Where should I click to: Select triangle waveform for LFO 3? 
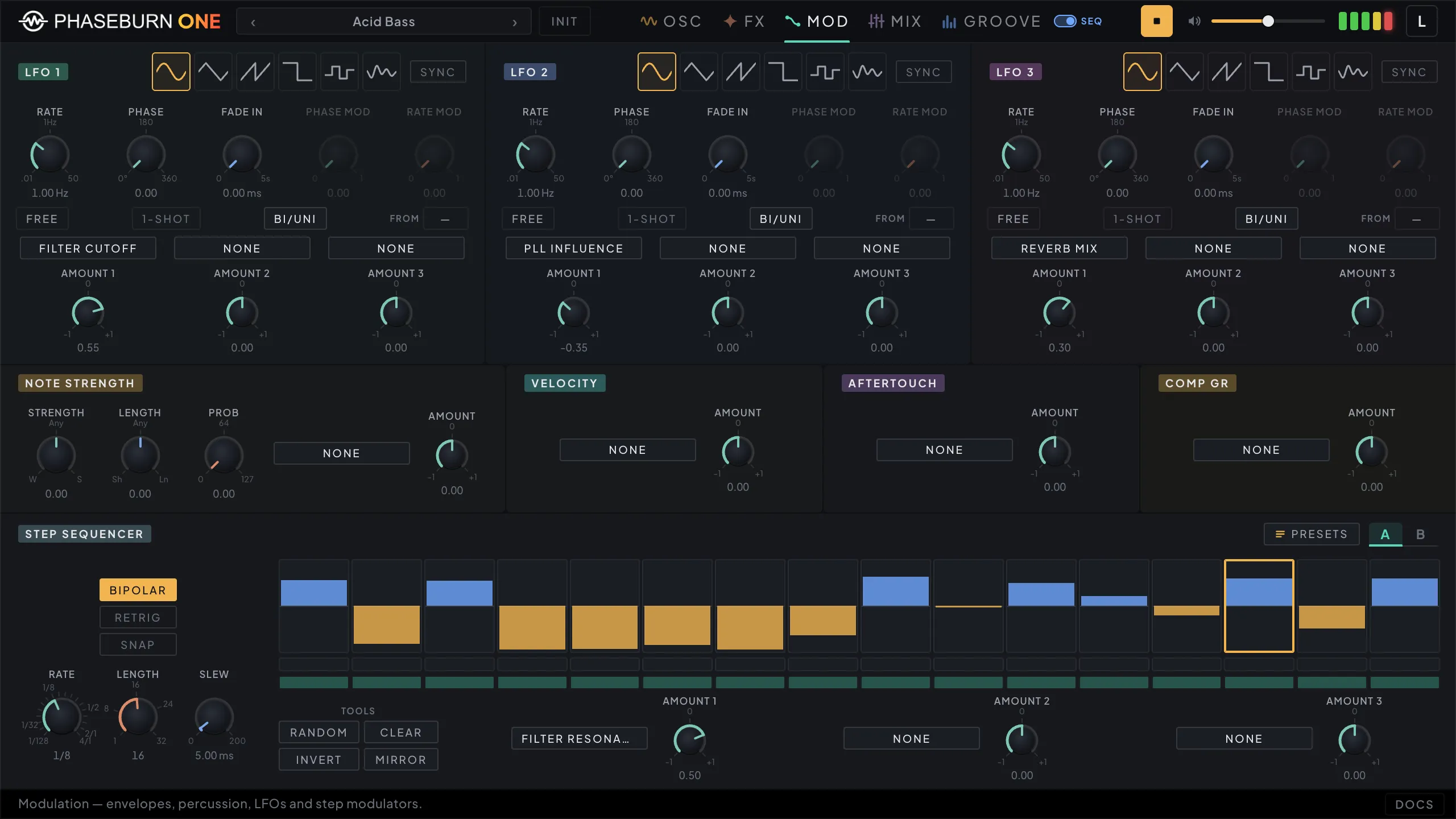[1185, 72]
